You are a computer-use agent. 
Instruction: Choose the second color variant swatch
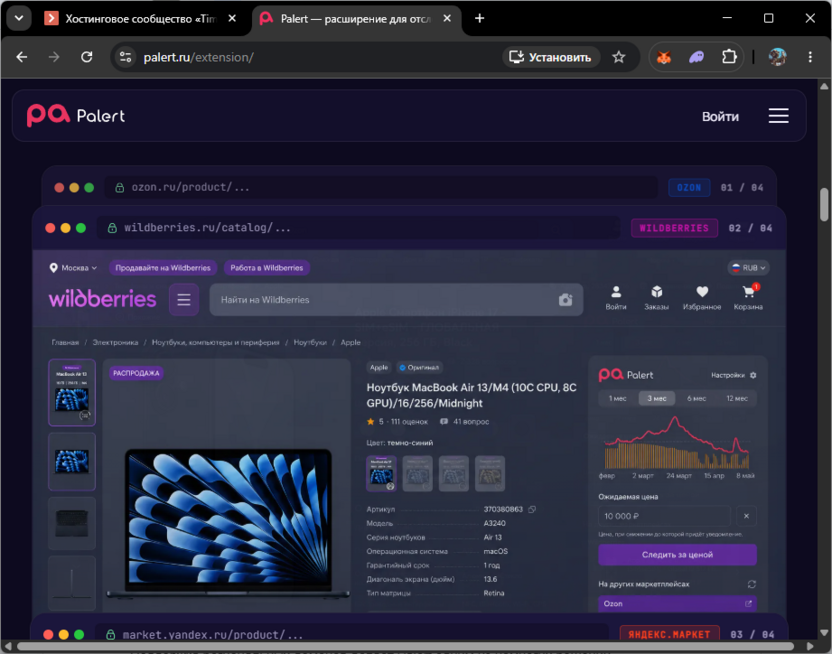pyautogui.click(x=418, y=473)
